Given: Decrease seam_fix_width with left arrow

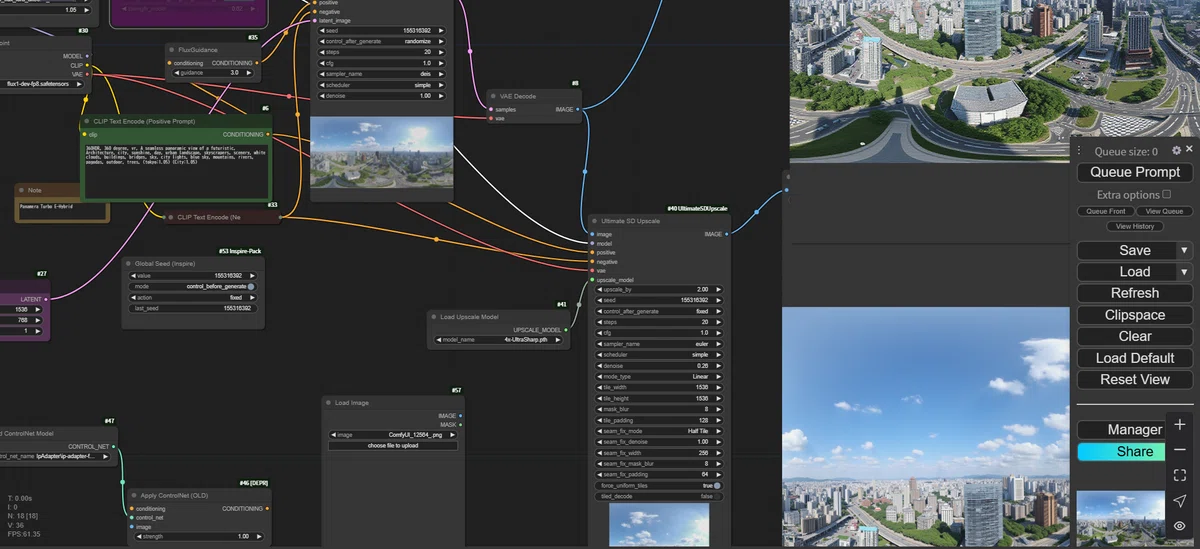Looking at the screenshot, I should [599, 453].
